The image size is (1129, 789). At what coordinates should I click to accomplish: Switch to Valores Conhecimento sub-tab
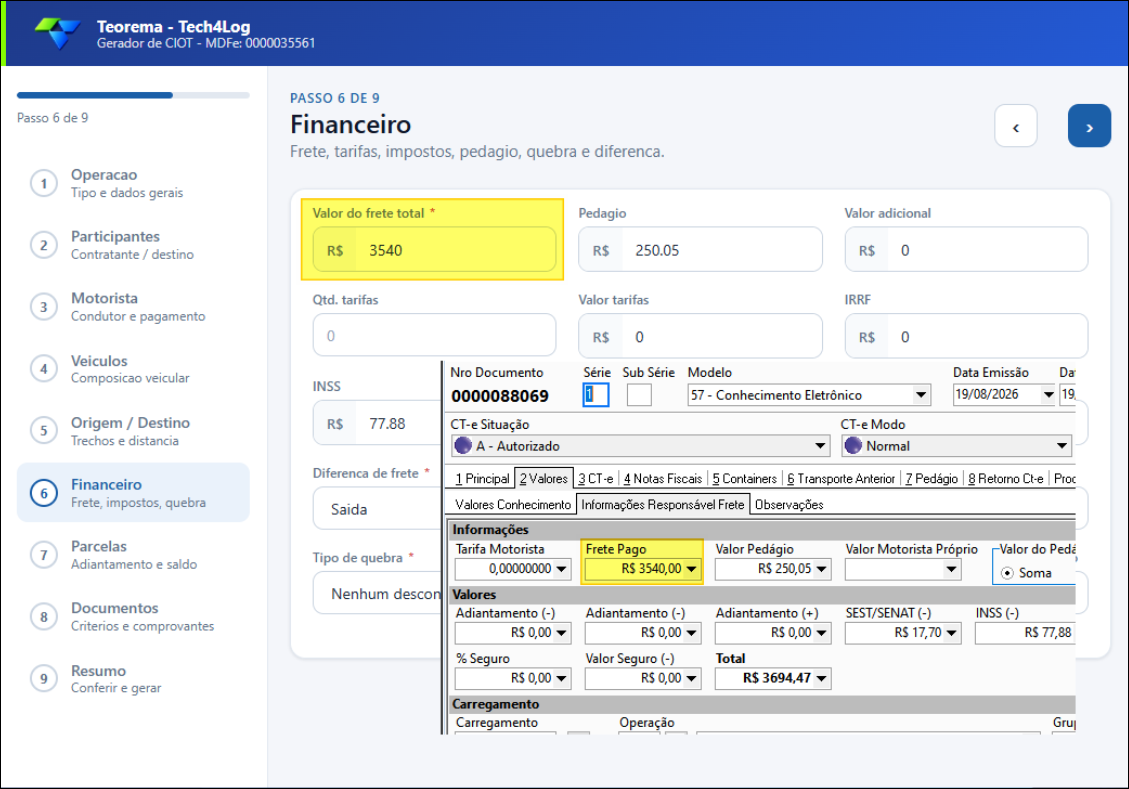pyautogui.click(x=513, y=505)
